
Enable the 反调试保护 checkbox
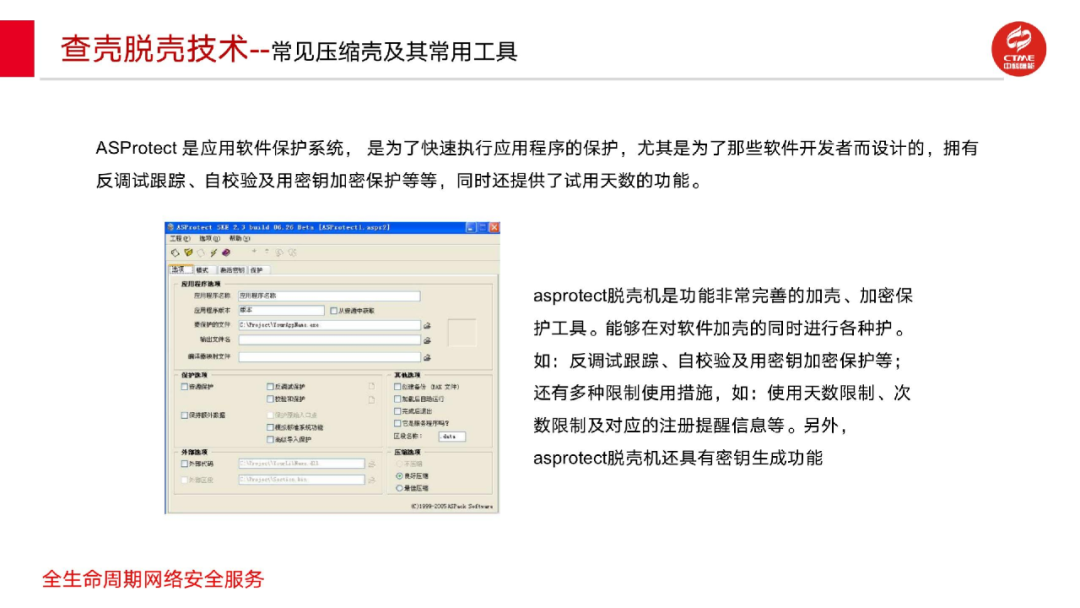click(x=270, y=387)
